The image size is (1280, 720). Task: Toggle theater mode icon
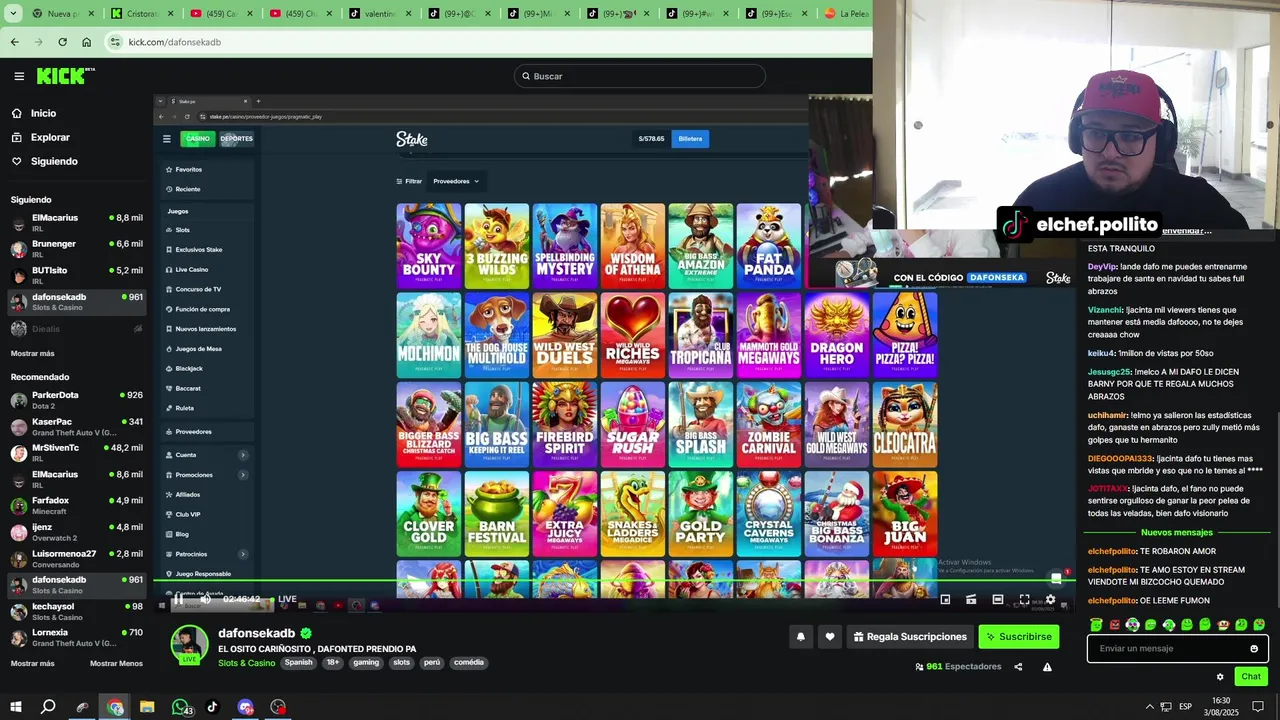pyautogui.click(x=997, y=600)
